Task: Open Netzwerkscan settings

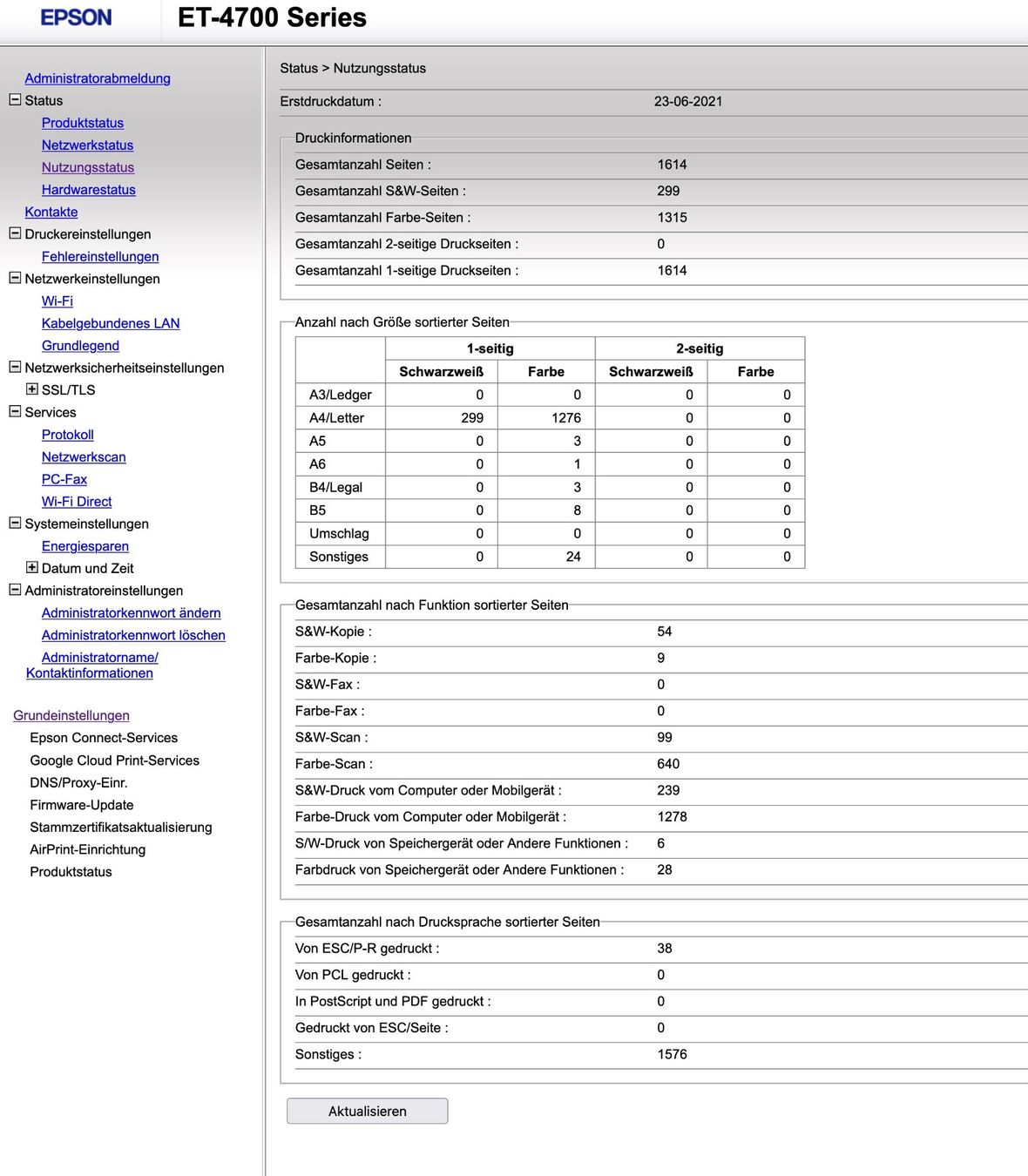Action: 84,457
